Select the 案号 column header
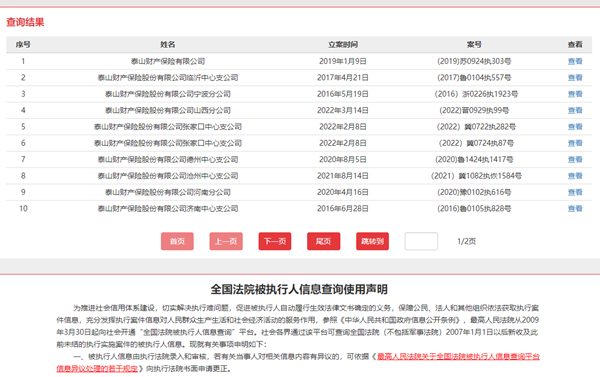600x377 pixels. click(x=474, y=45)
